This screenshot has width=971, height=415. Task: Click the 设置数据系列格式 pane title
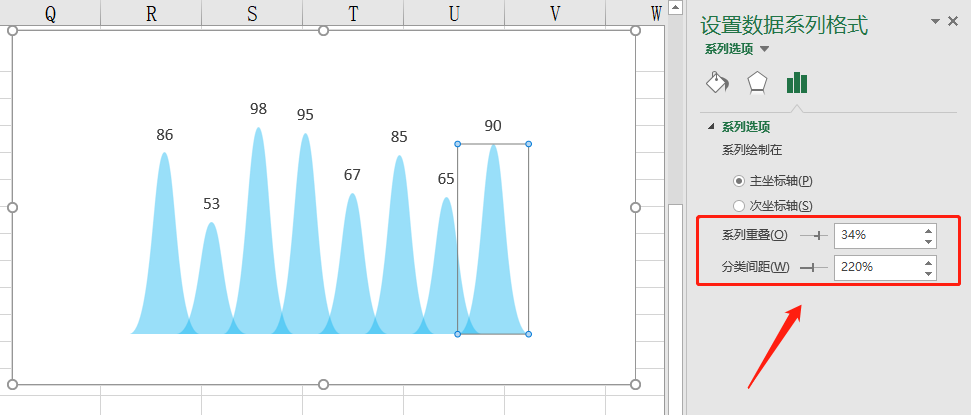(x=784, y=25)
